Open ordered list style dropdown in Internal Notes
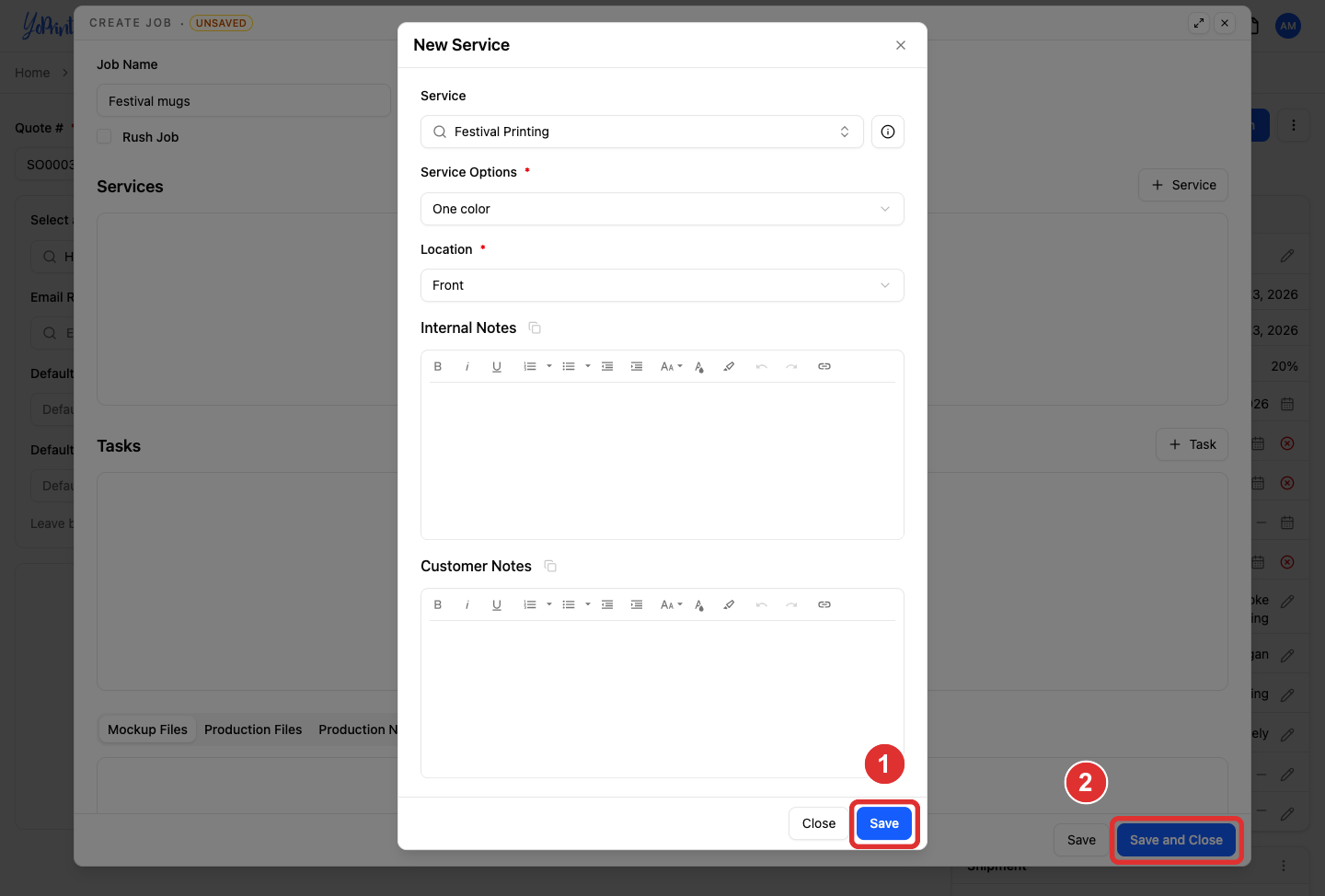The image size is (1325, 896). coord(549,366)
